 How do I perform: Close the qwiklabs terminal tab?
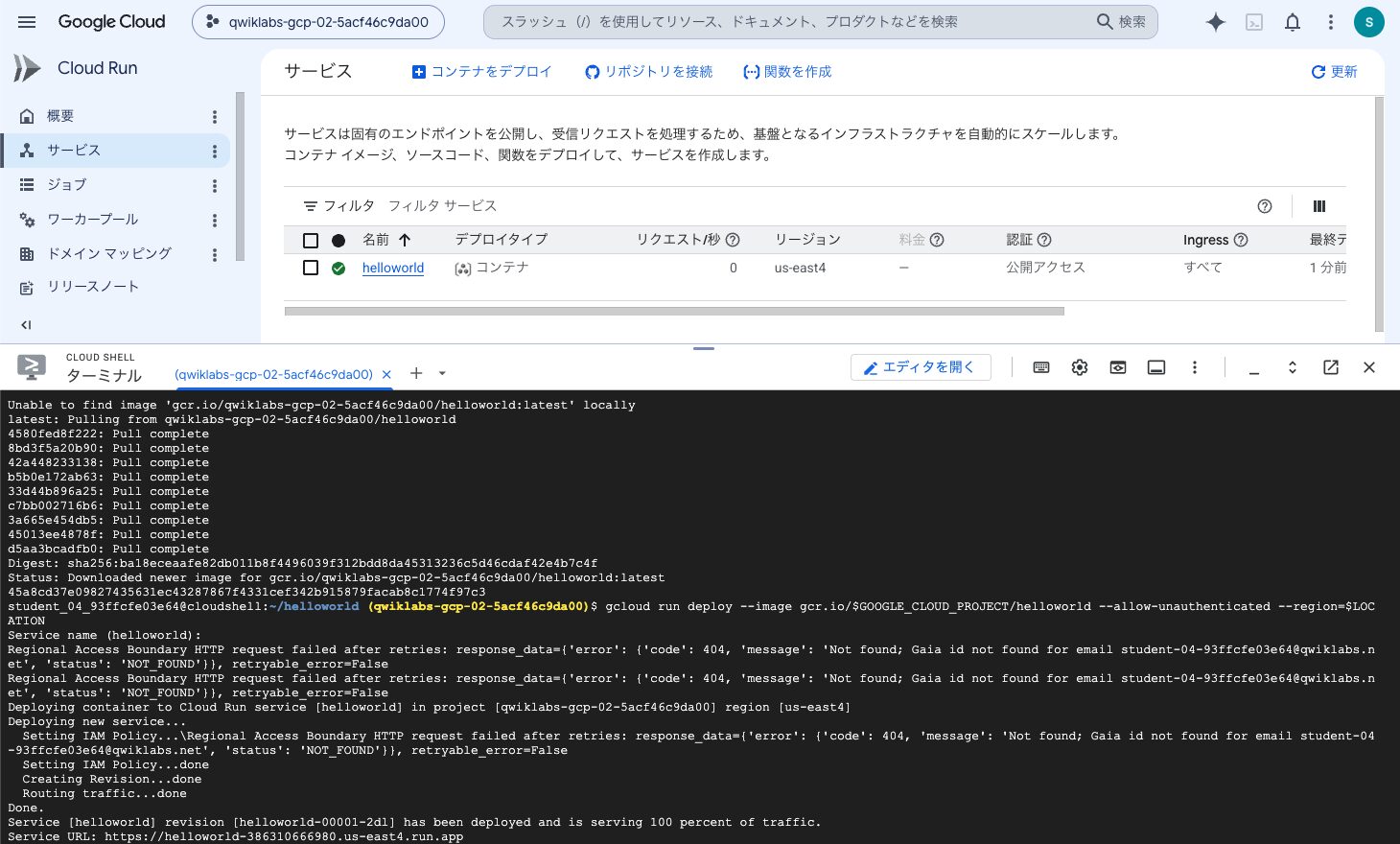coord(386,374)
